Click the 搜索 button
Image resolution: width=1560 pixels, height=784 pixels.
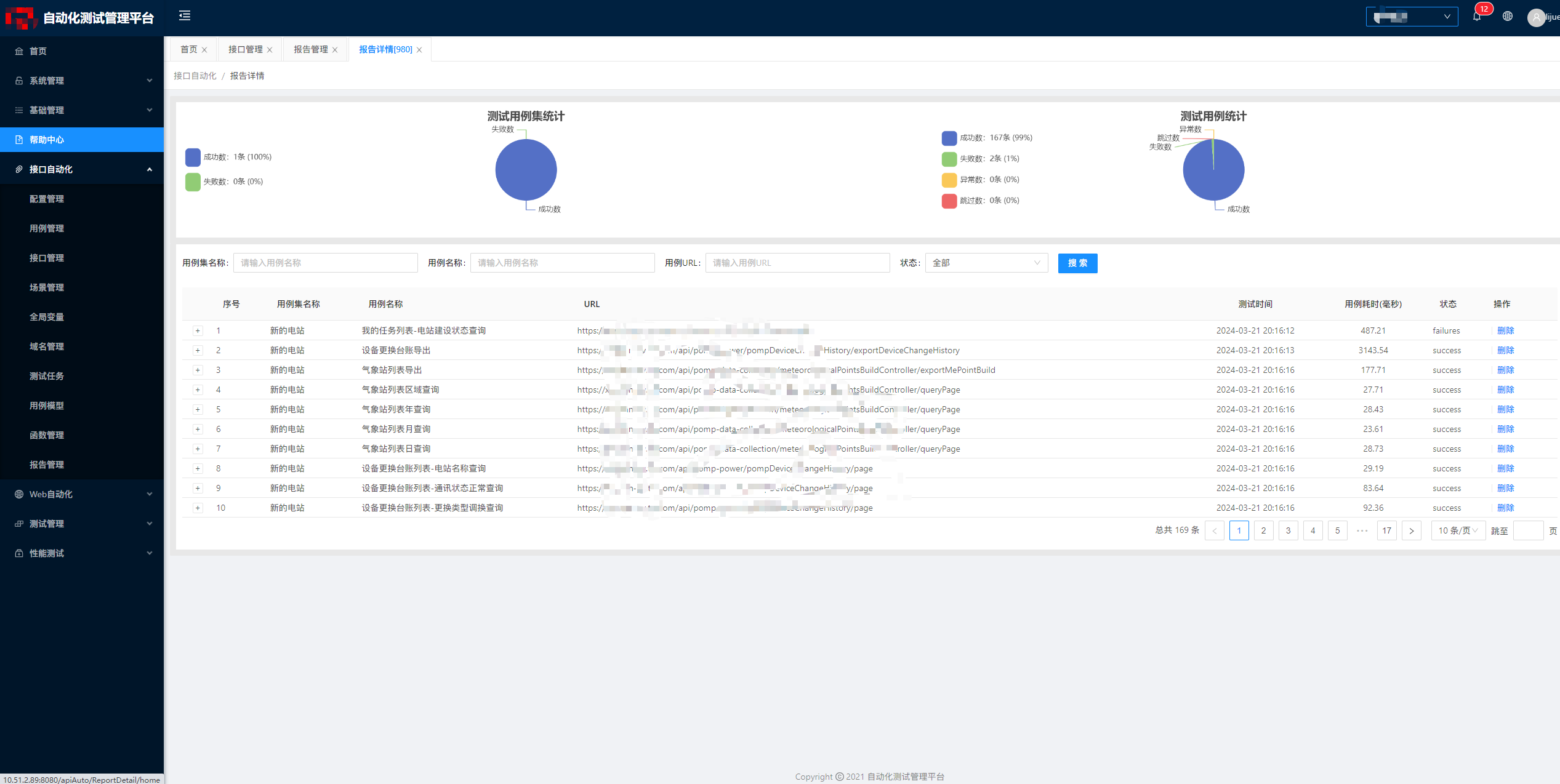(x=1077, y=263)
